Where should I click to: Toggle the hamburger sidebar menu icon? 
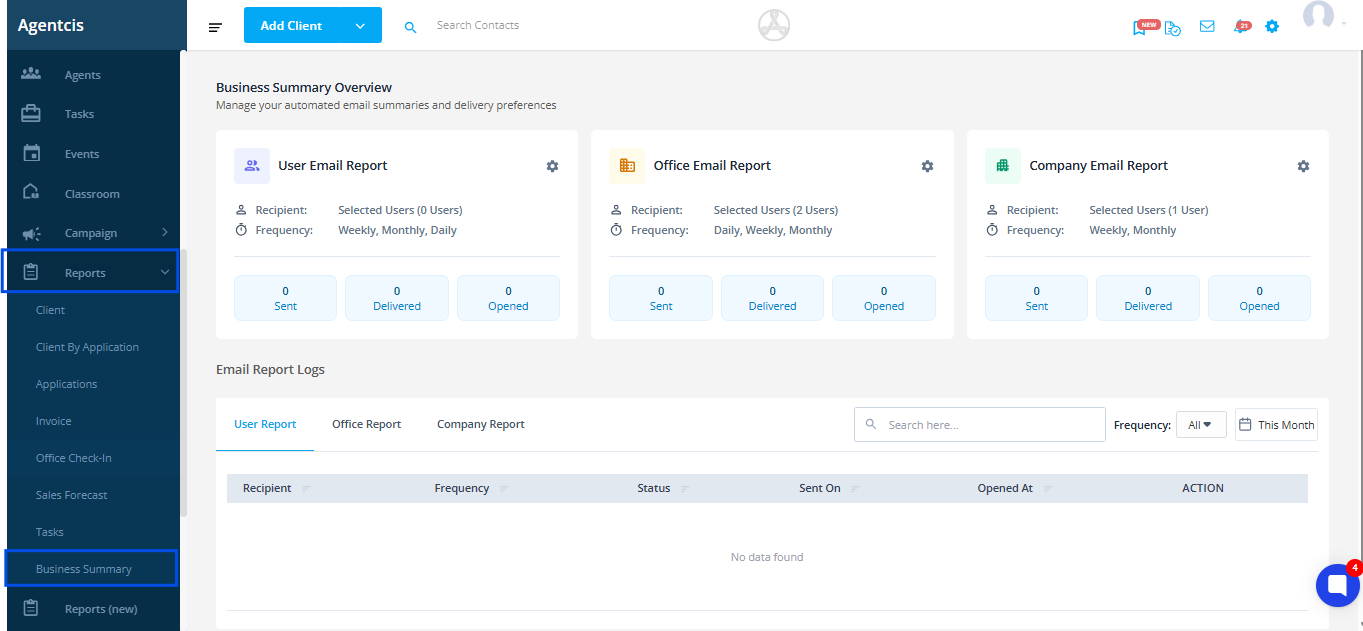pos(215,27)
